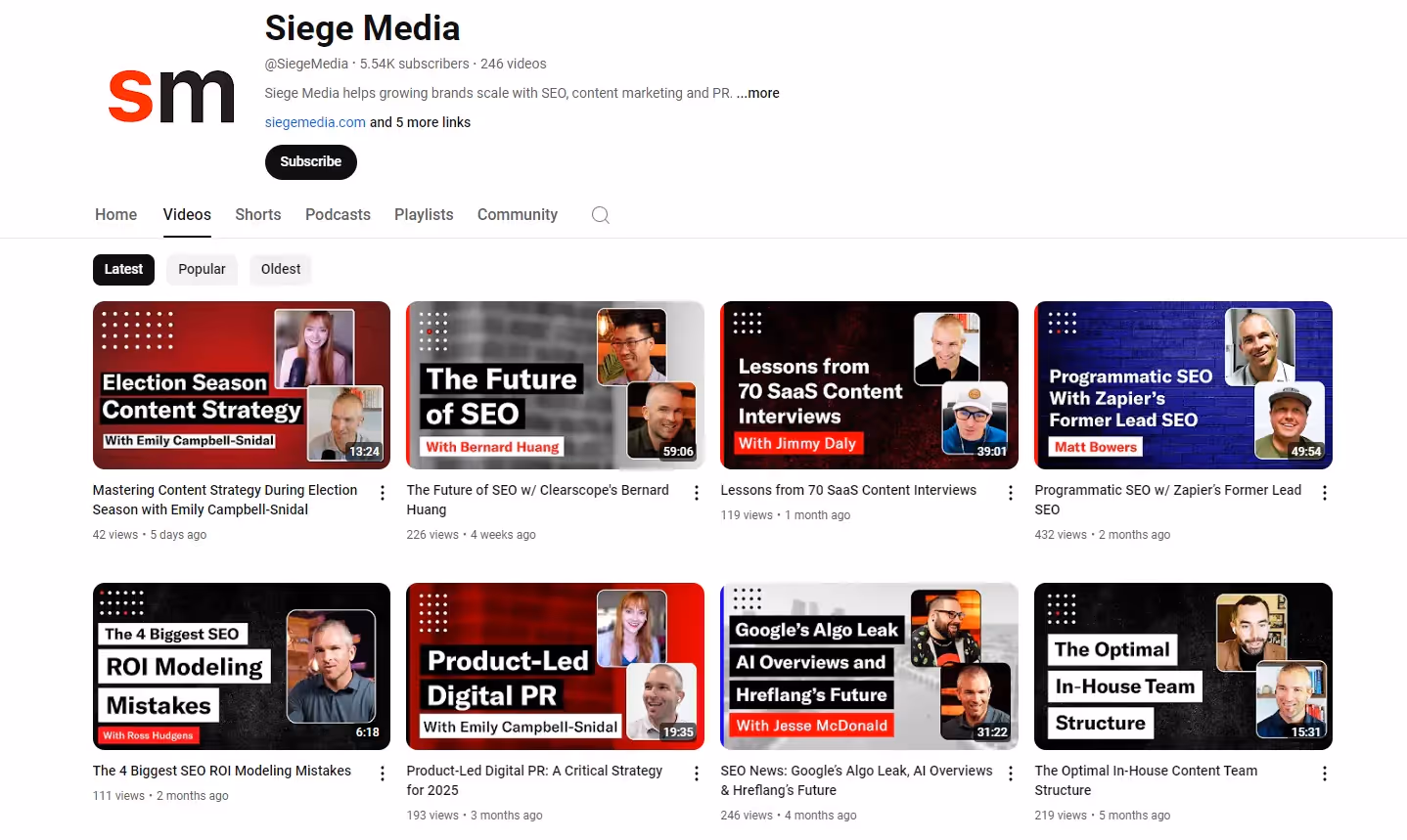Switch to the Shorts tab
This screenshot has height=840, width=1407.
258,215
